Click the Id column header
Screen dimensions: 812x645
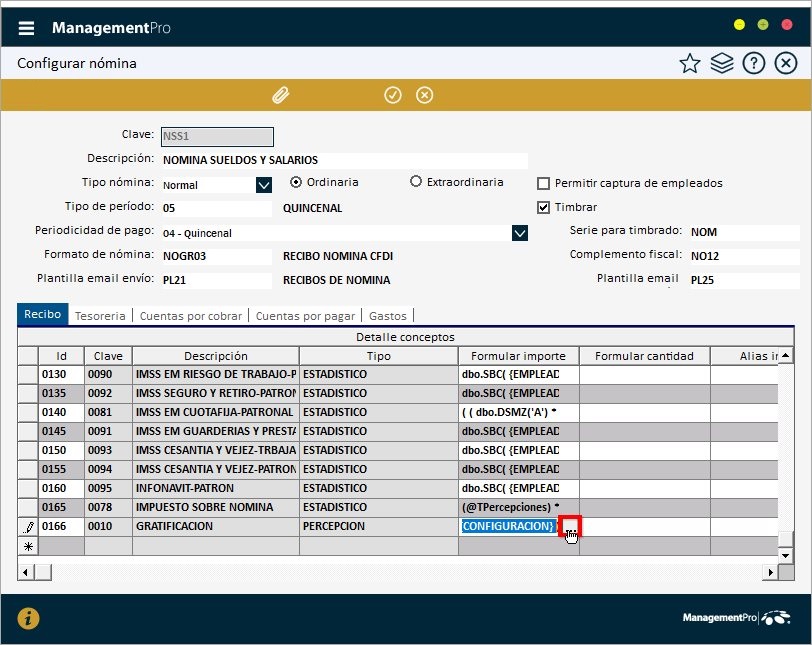pos(61,356)
